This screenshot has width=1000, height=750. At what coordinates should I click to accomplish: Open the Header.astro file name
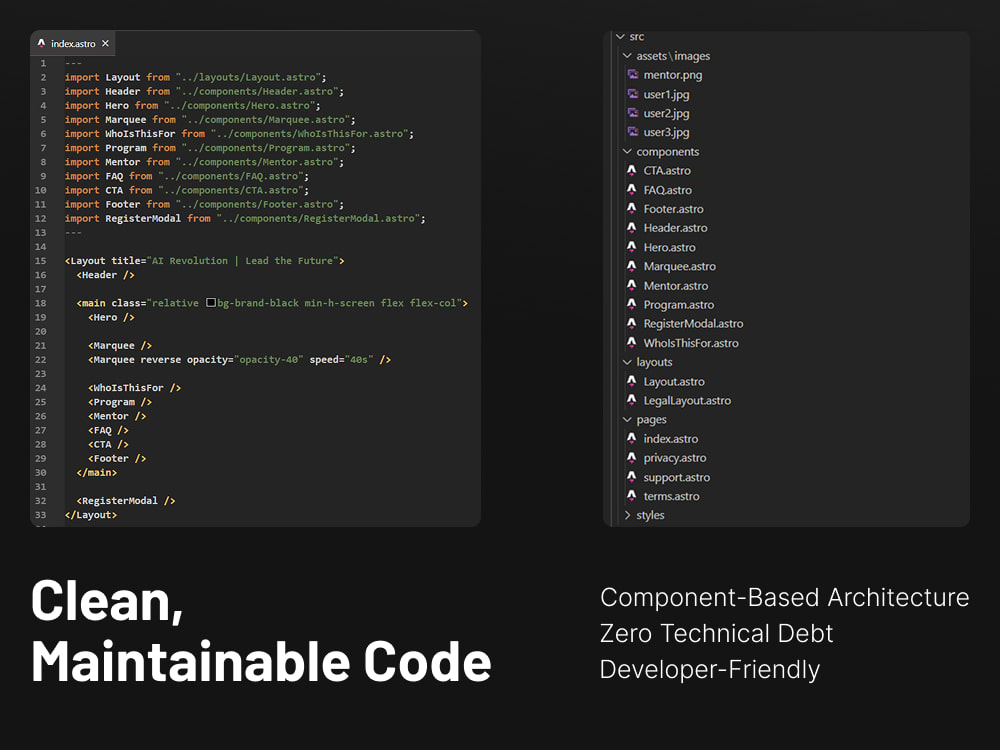pyautogui.click(x=675, y=228)
